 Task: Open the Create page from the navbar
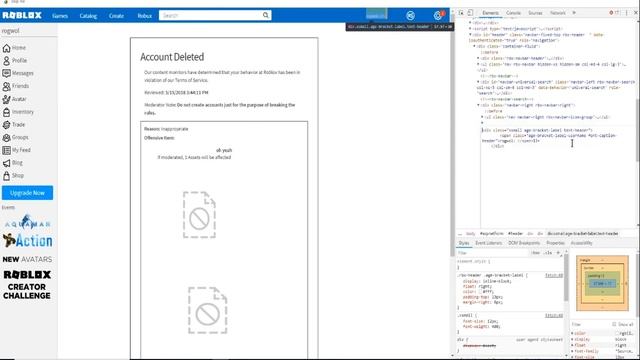[116, 16]
